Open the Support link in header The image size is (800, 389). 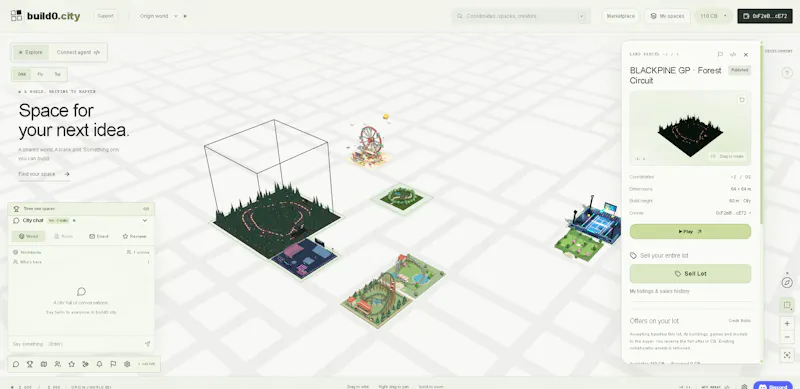(106, 16)
